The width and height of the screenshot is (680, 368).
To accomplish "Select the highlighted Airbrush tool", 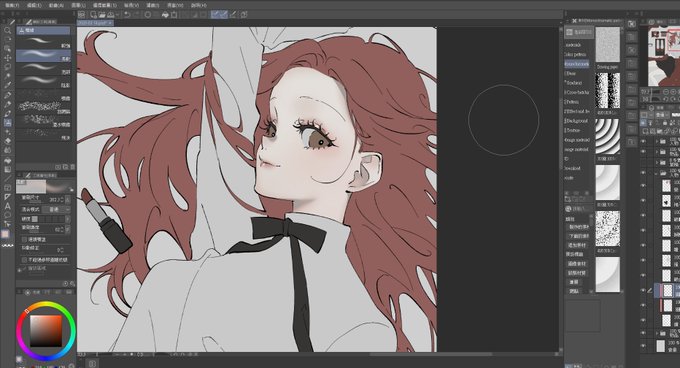I will (x=7, y=123).
